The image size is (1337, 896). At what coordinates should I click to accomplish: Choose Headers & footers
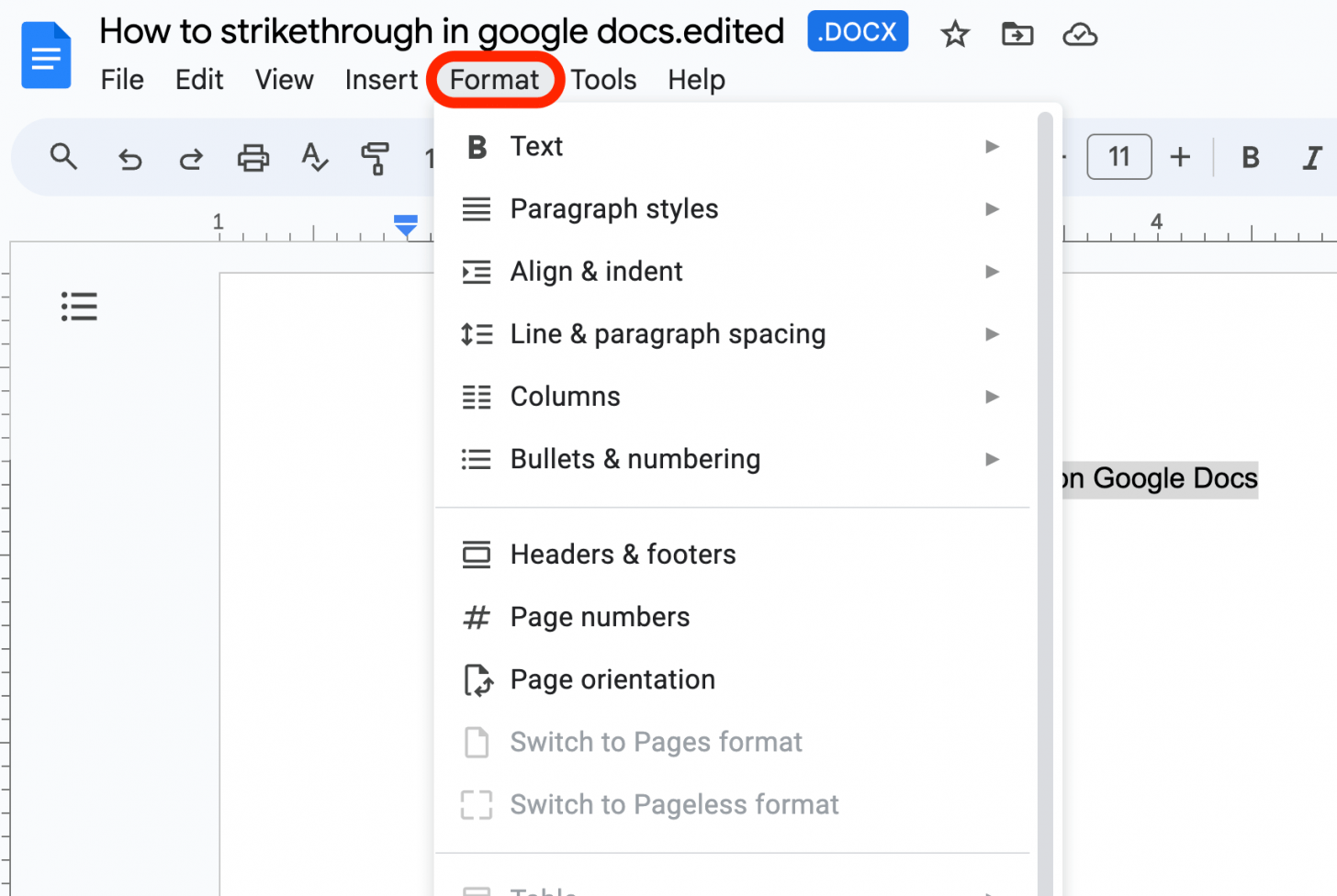[733, 554]
